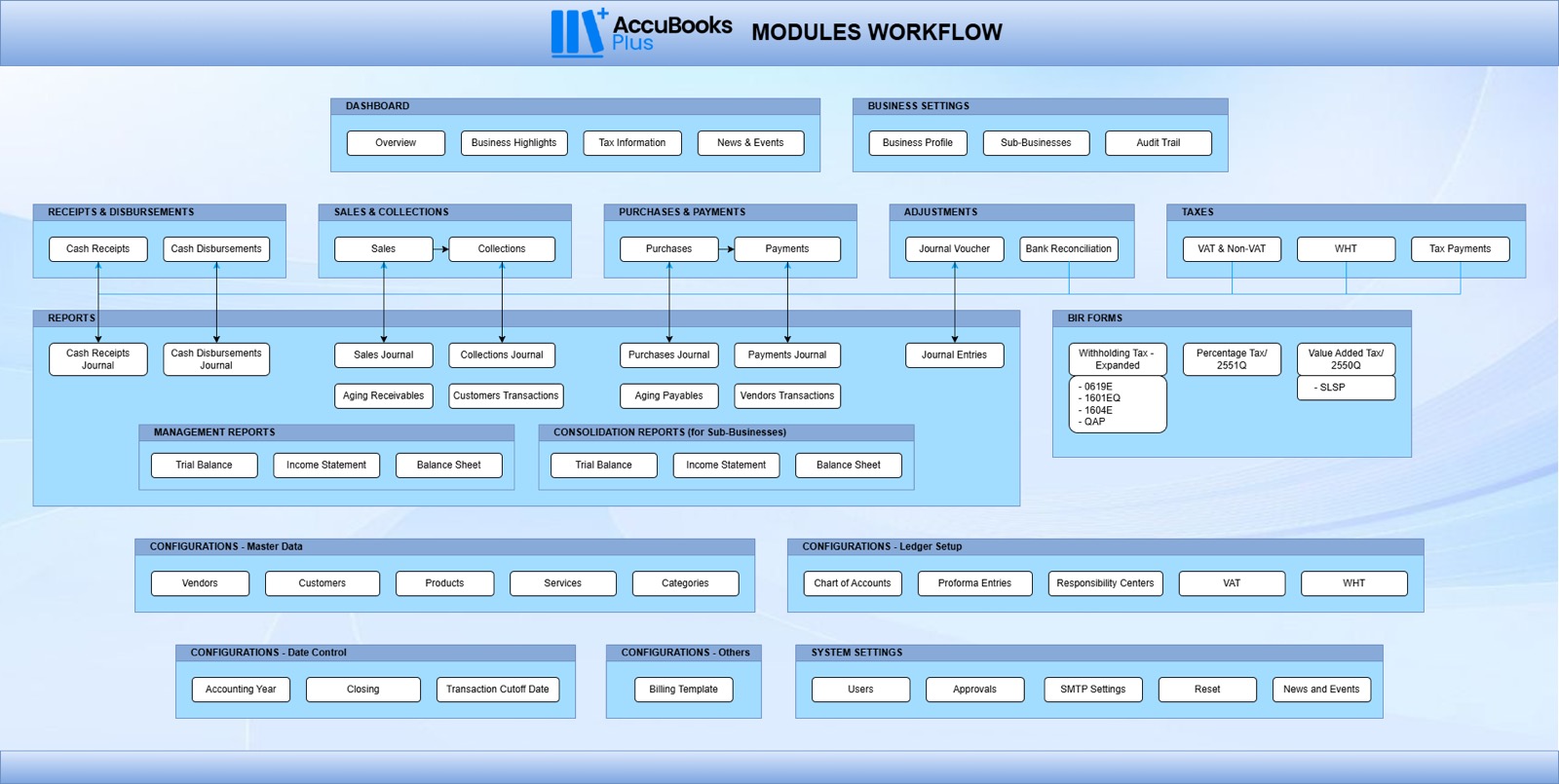This screenshot has width=1559, height=784.
Task: Click the Collections Journal report box
Action: [502, 355]
